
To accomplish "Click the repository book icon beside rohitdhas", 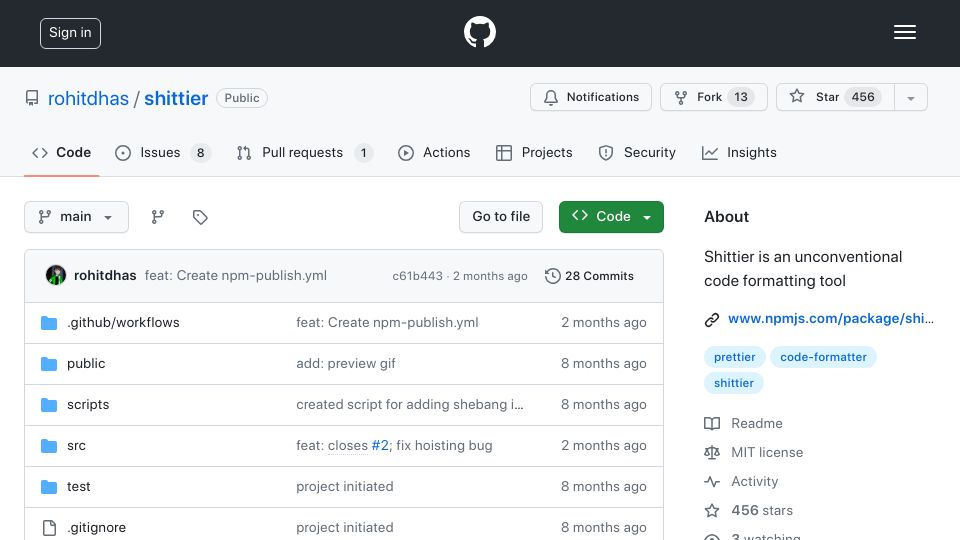I will [32, 98].
